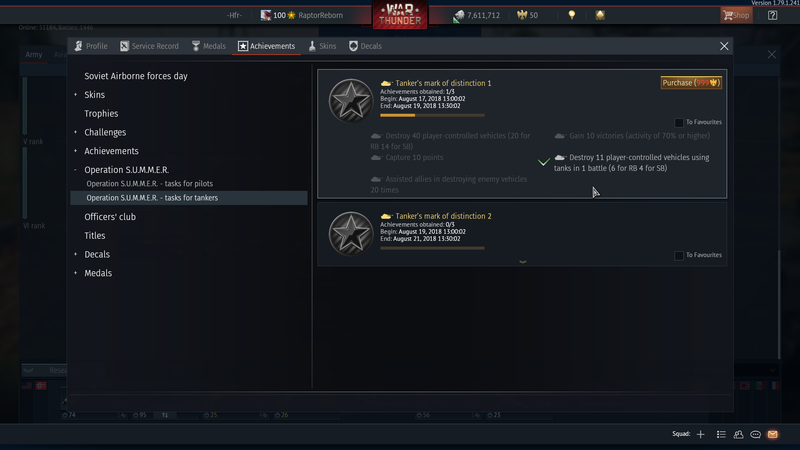This screenshot has height=450, width=800.
Task: Select Operation S.U.M.M.E.R. tasks for tankers
Action: pyautogui.click(x=189, y=198)
